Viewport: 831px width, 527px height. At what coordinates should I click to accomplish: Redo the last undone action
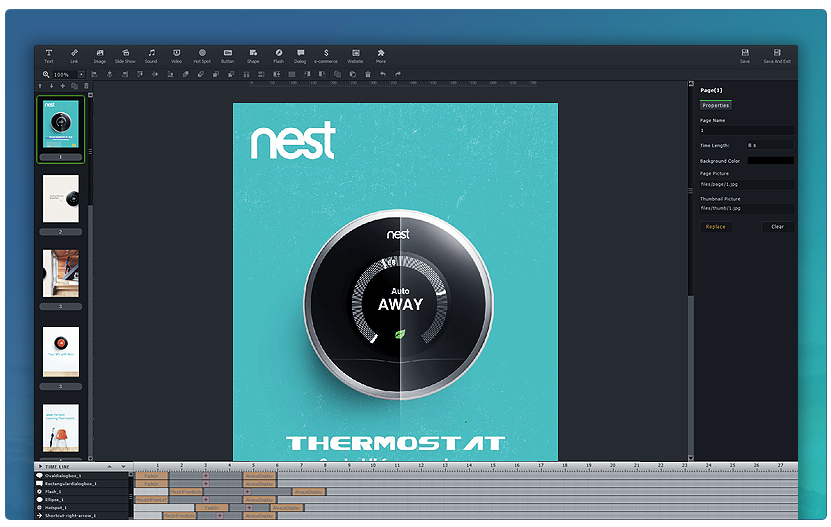pyautogui.click(x=398, y=74)
